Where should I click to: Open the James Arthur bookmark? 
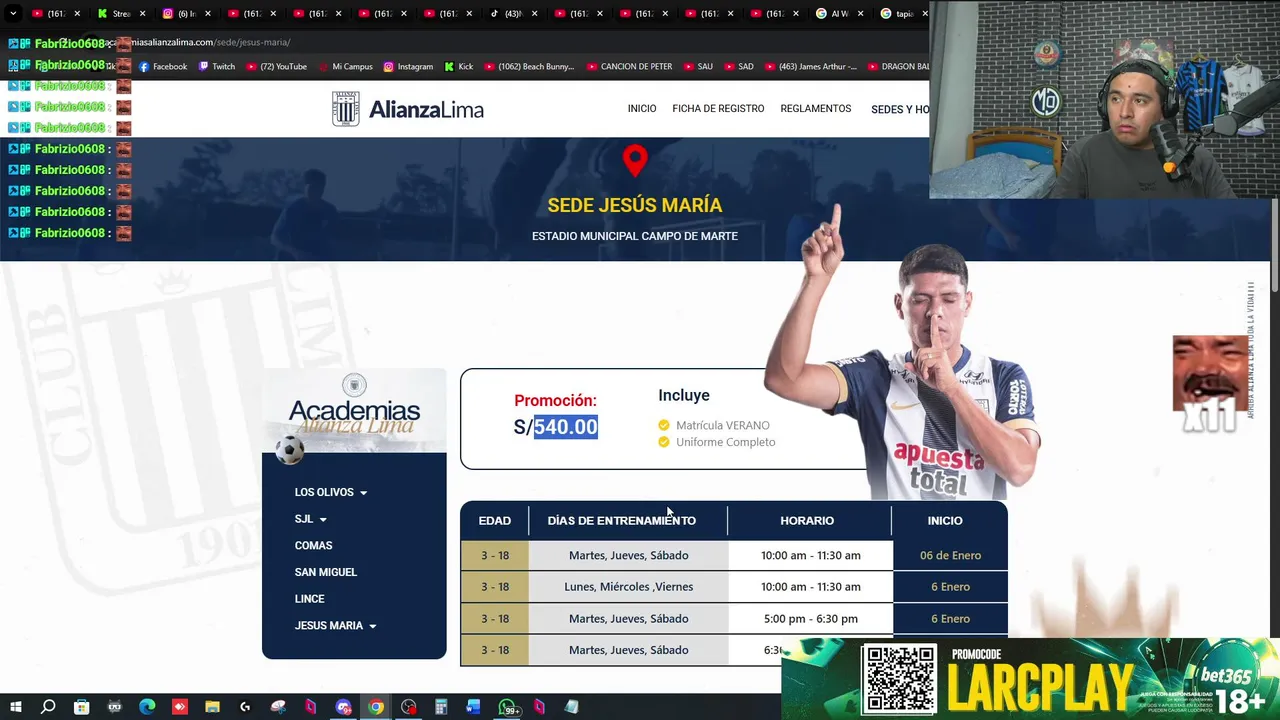(x=811, y=67)
